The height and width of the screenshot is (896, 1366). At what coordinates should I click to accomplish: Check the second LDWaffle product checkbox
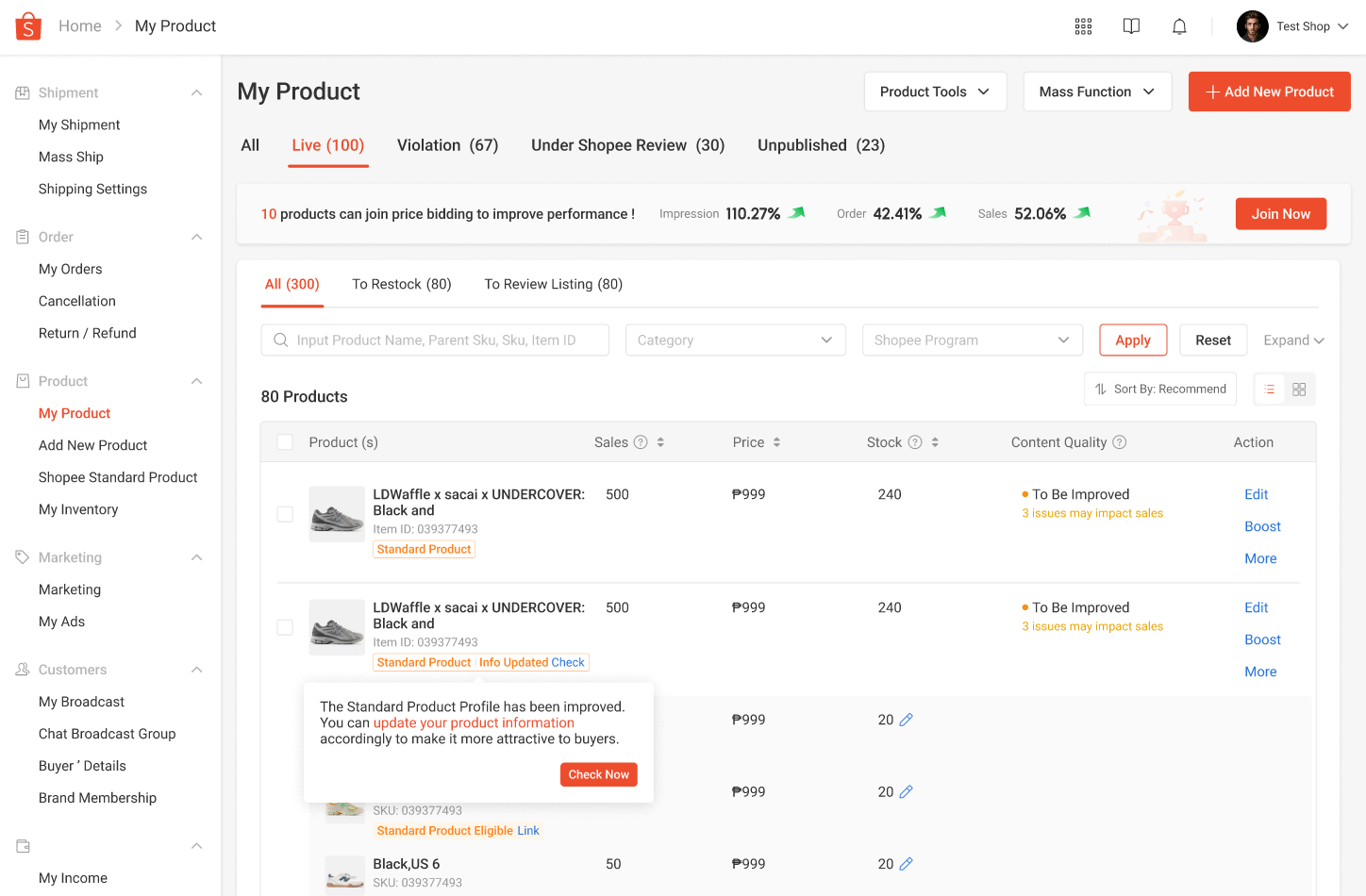tap(285, 627)
